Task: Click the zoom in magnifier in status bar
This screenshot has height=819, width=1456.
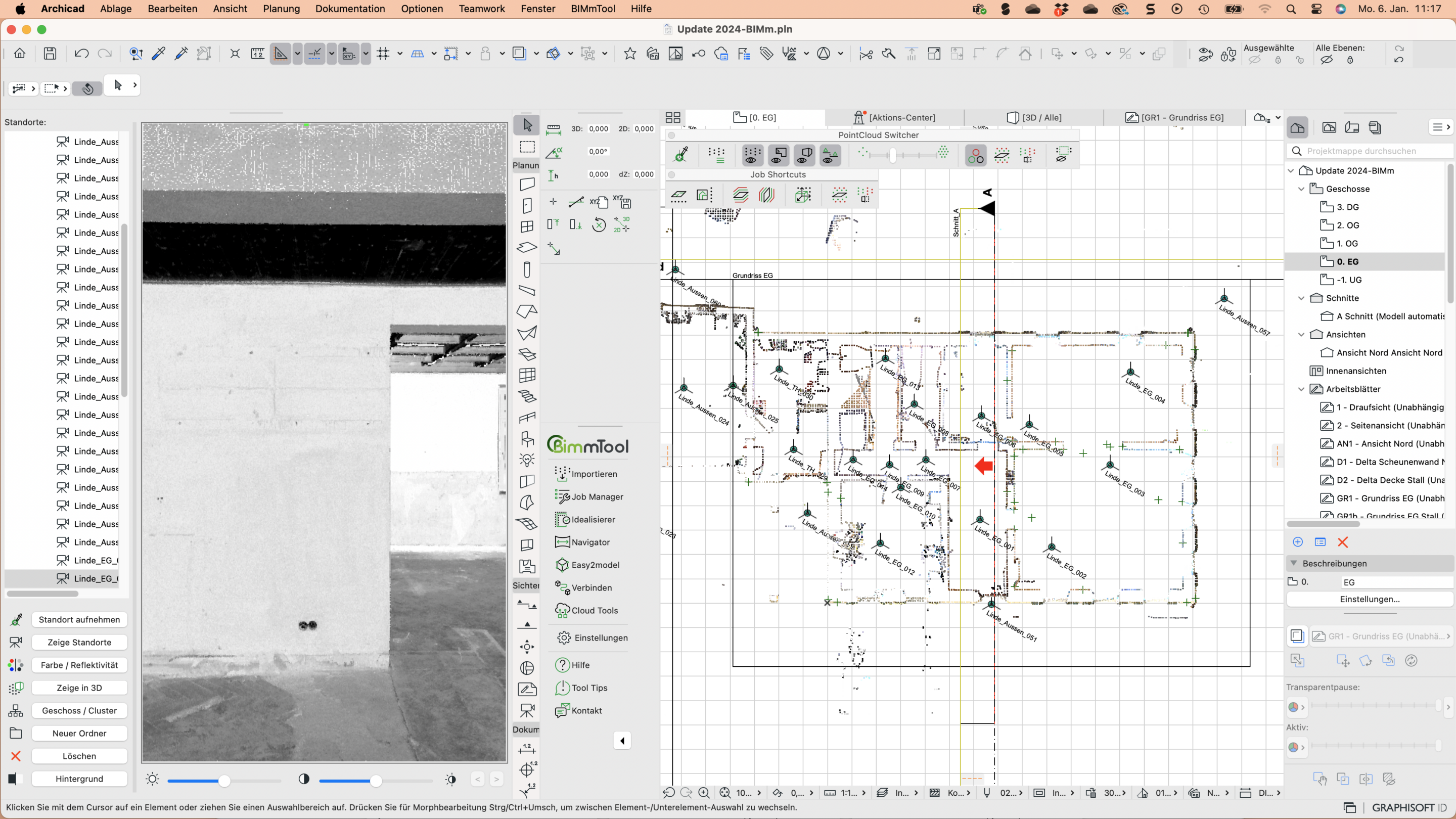Action: (704, 792)
